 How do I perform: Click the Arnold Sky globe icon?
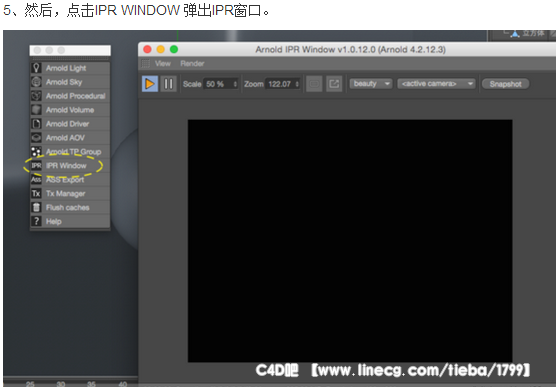[36, 82]
